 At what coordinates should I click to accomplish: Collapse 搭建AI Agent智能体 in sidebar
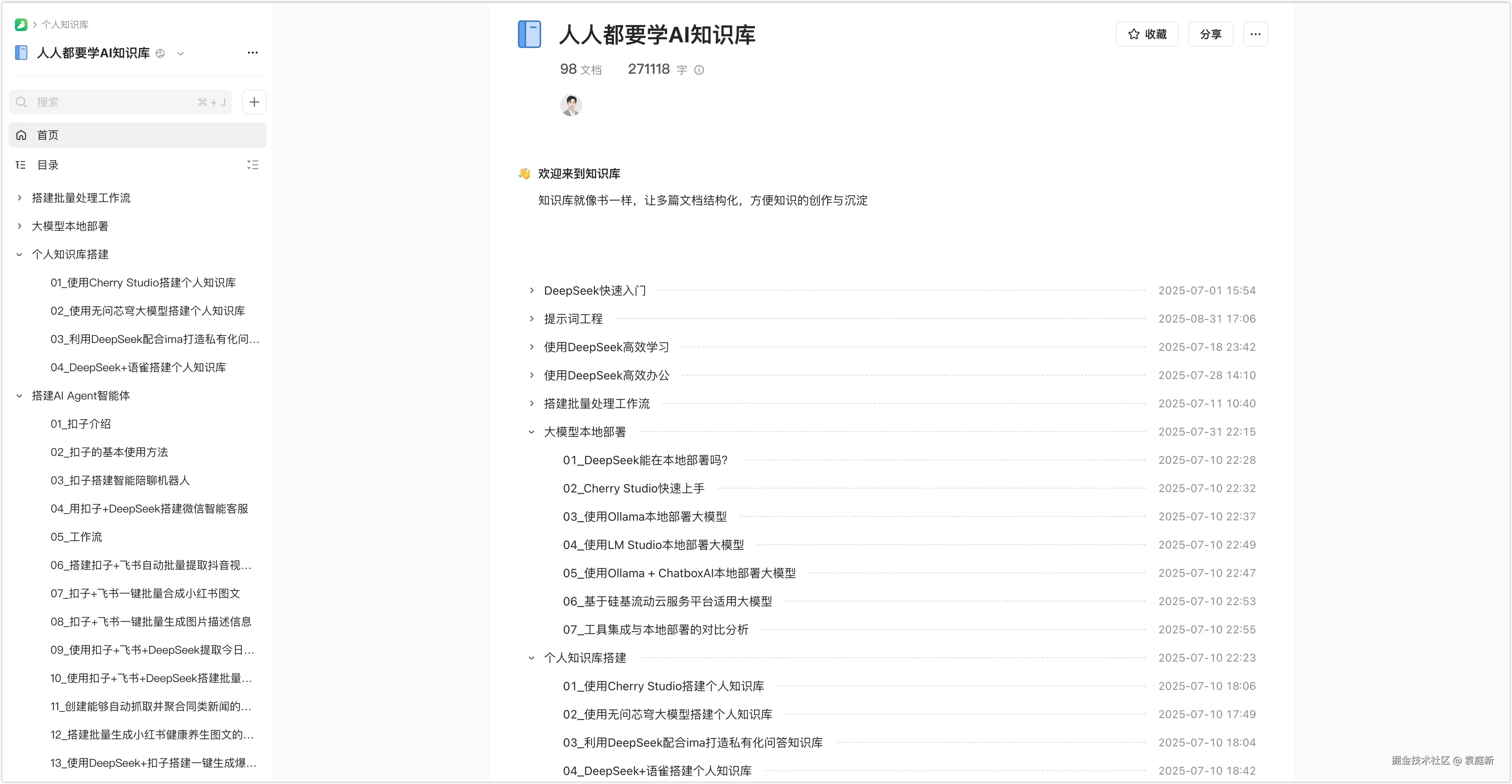point(19,396)
